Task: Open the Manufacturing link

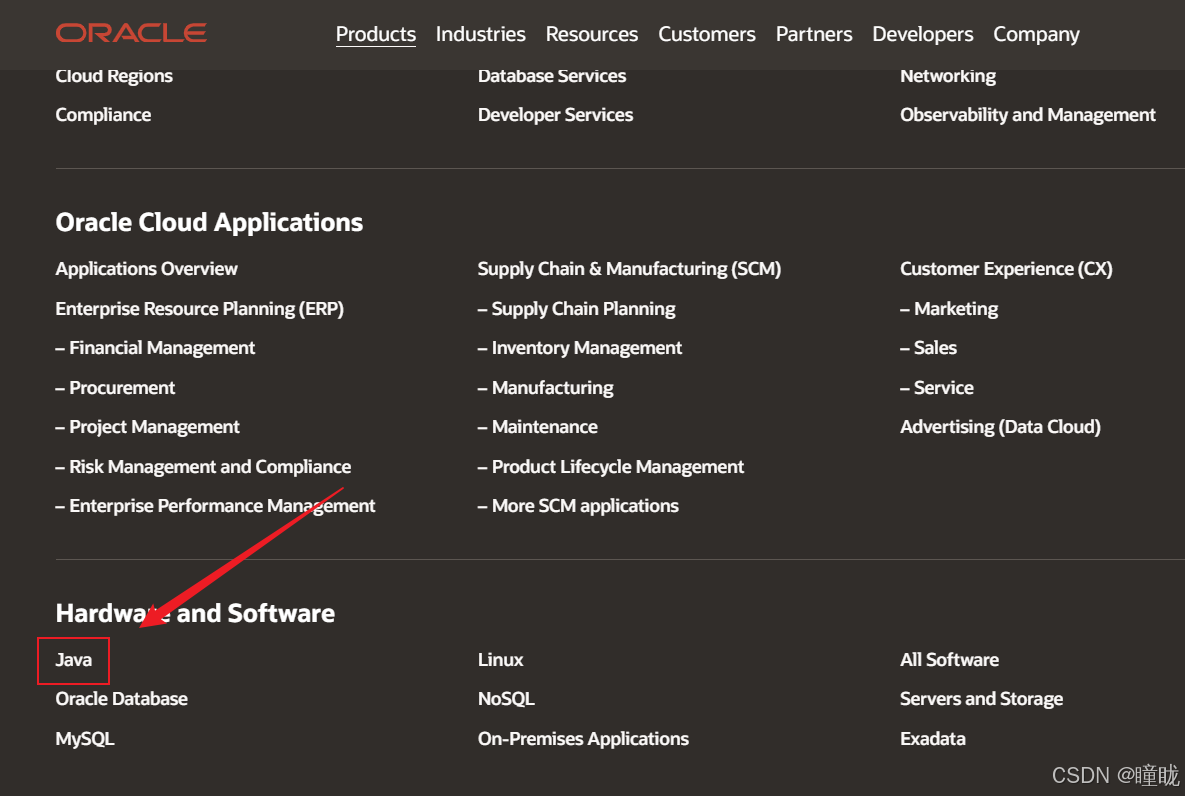Action: 546,388
